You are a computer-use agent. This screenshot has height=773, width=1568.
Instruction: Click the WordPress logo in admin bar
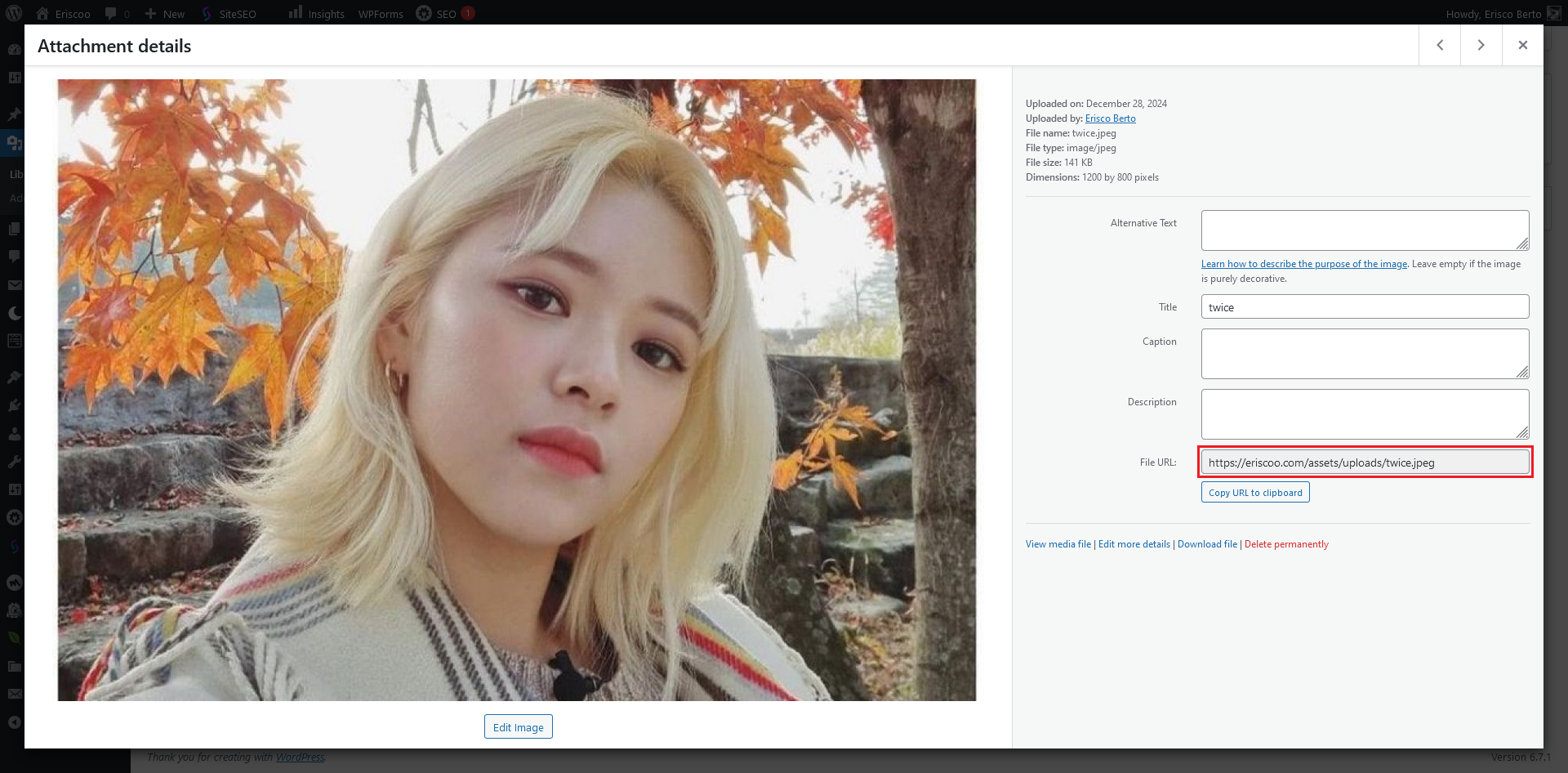point(14,13)
